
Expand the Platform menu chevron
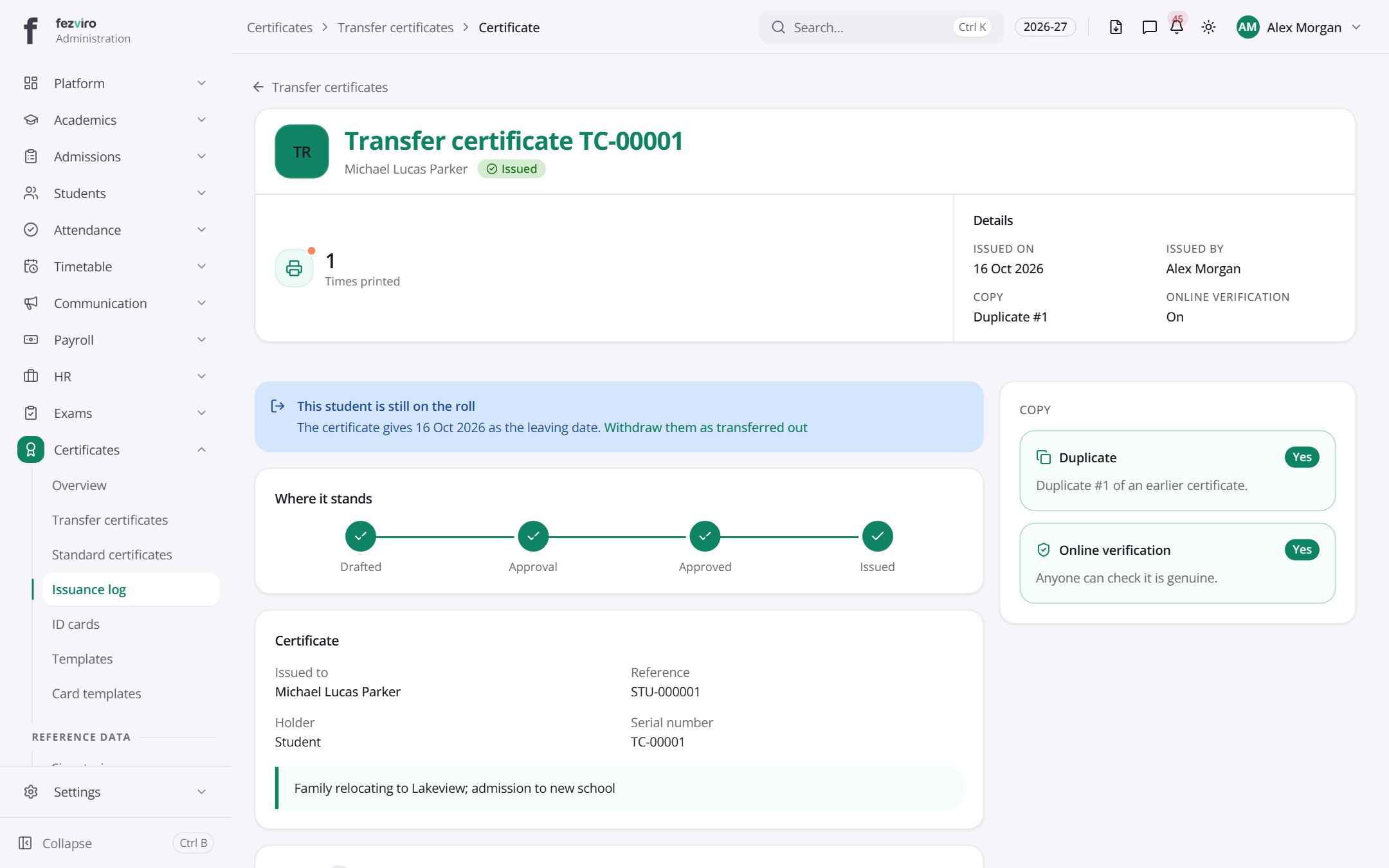click(x=201, y=83)
